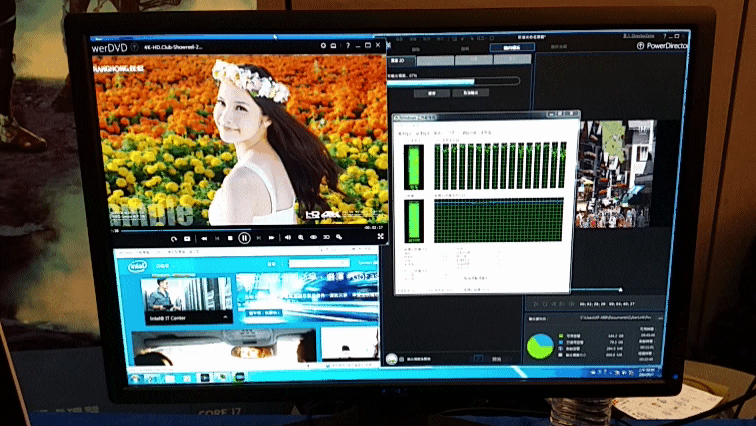
Task: Select the third grey sub-tab in PowerDirector
Action: 474,60
